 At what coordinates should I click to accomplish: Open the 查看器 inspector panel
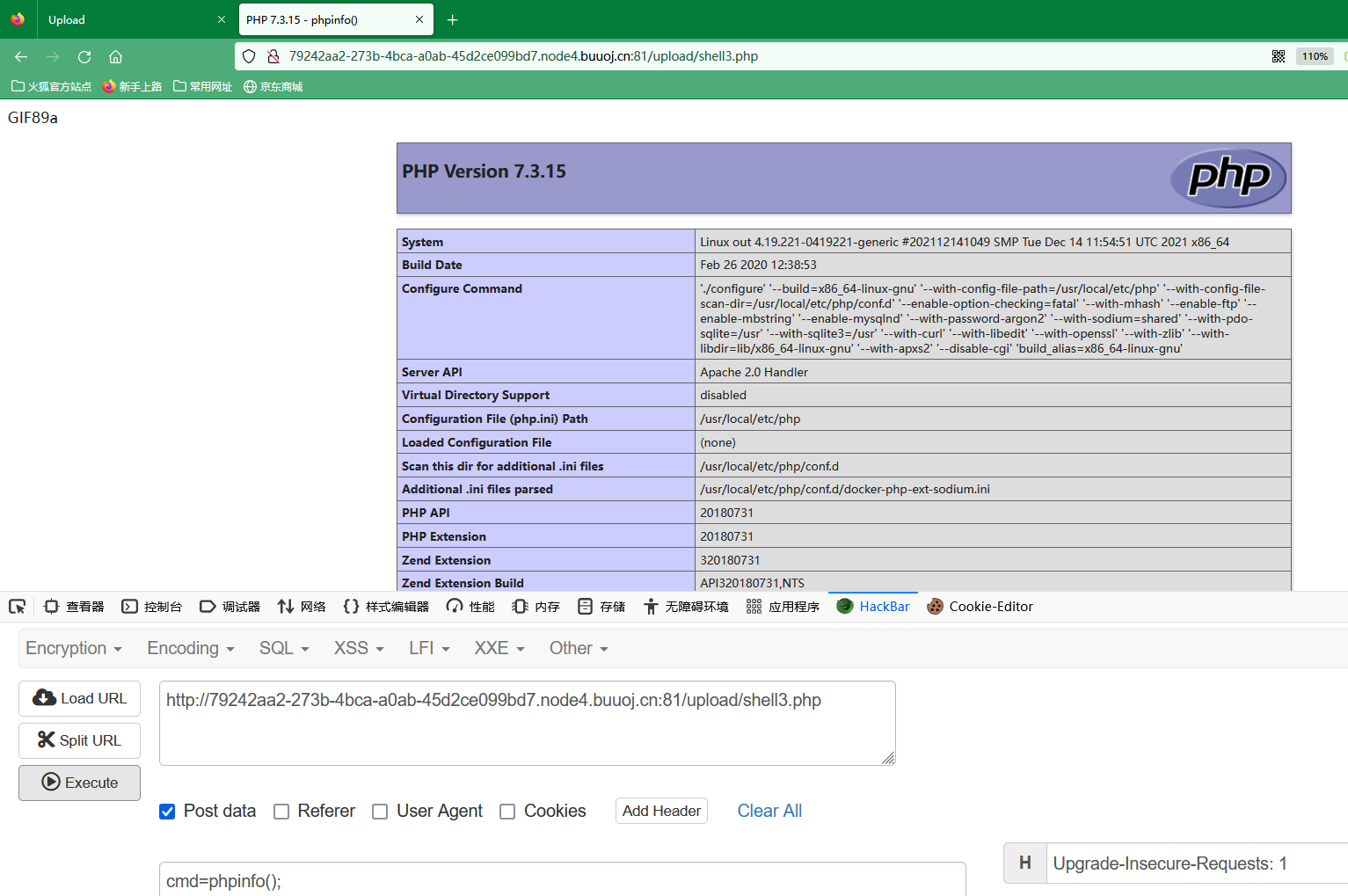tap(74, 607)
